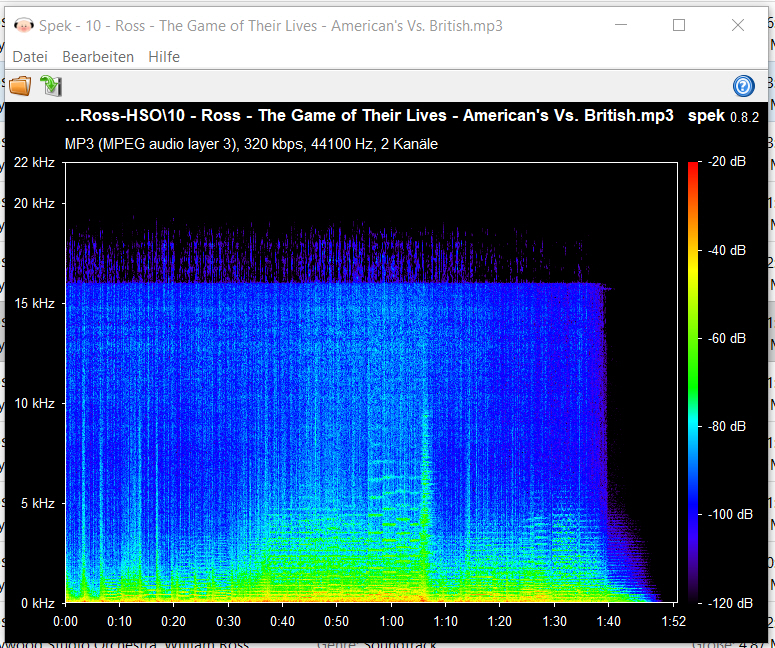The image size is (775, 648).
Task: Click the 1:30 time axis label
Action: [x=554, y=621]
